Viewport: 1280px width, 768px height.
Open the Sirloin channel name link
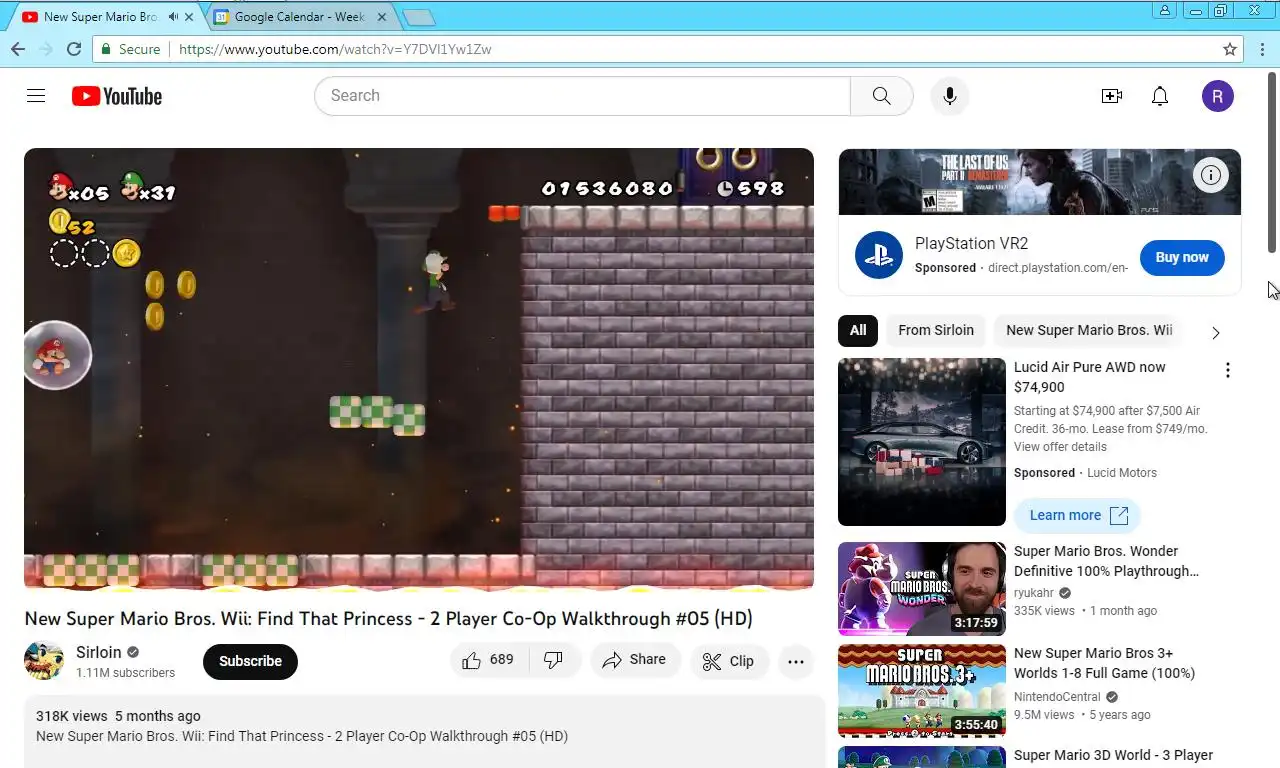pyautogui.click(x=99, y=652)
